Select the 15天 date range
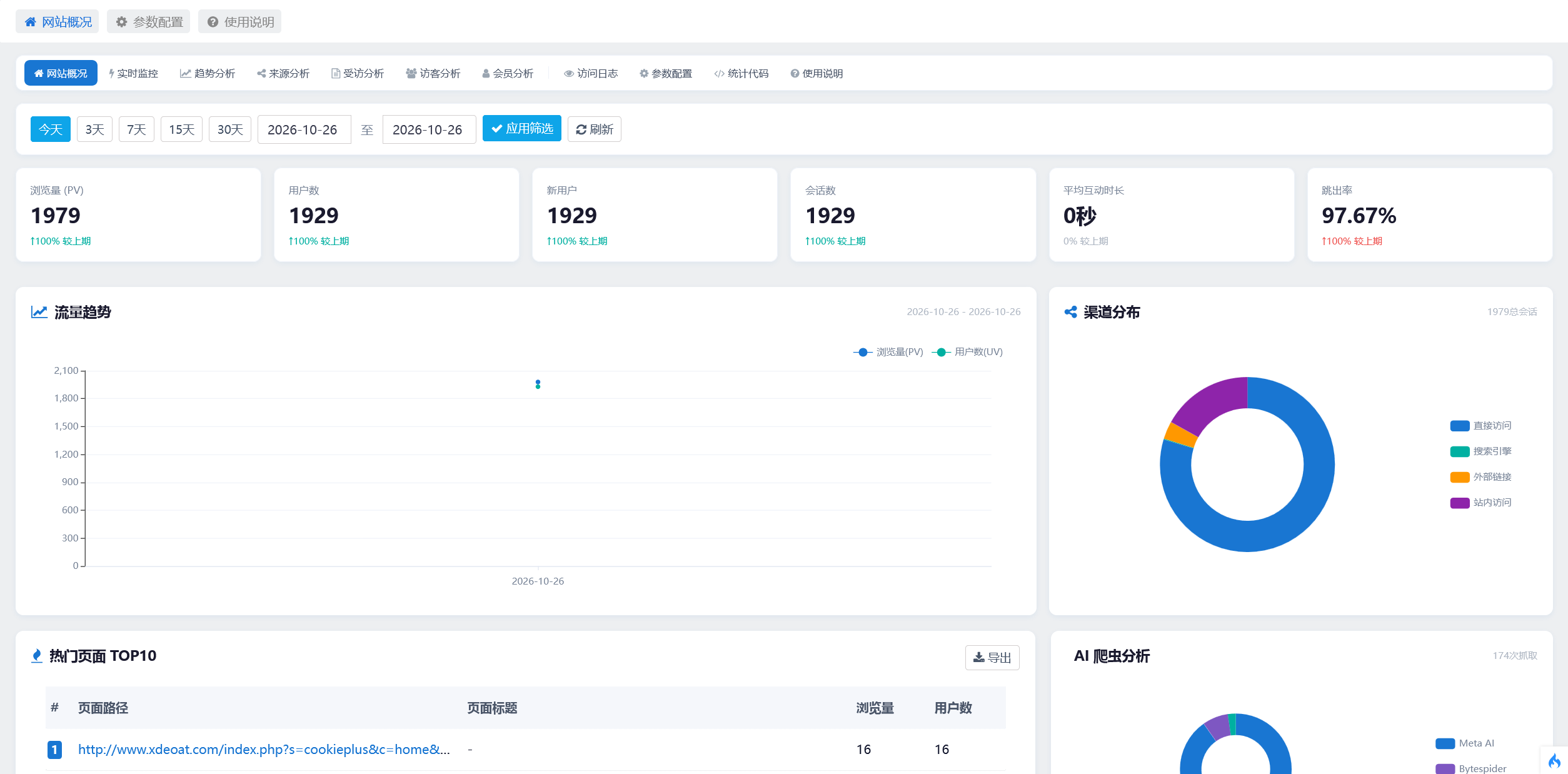 click(x=181, y=129)
